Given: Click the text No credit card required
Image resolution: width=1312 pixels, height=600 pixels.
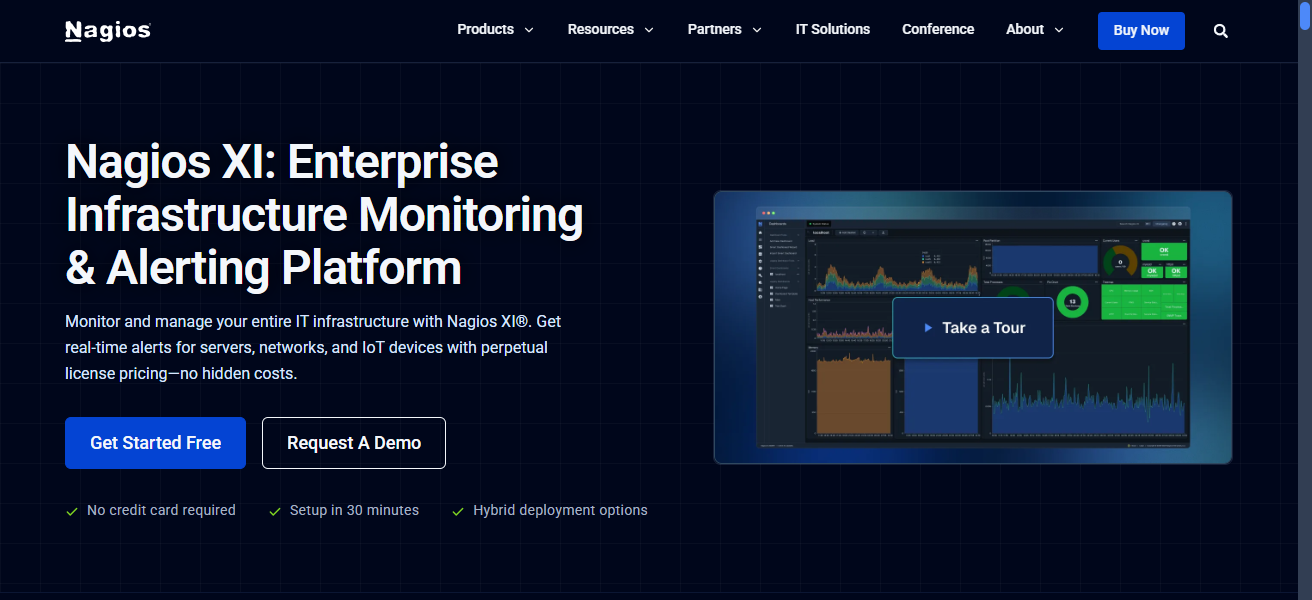Looking at the screenshot, I should point(161,511).
